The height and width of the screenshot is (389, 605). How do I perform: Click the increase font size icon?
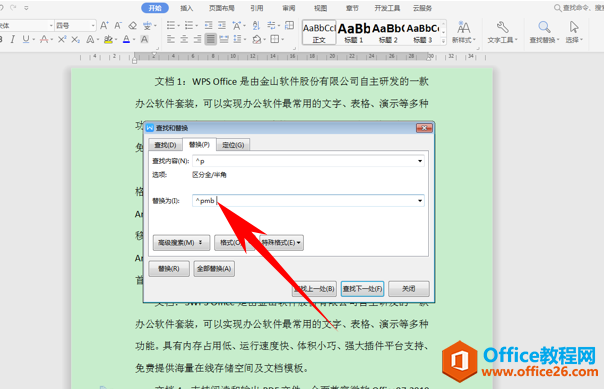pos(104,26)
